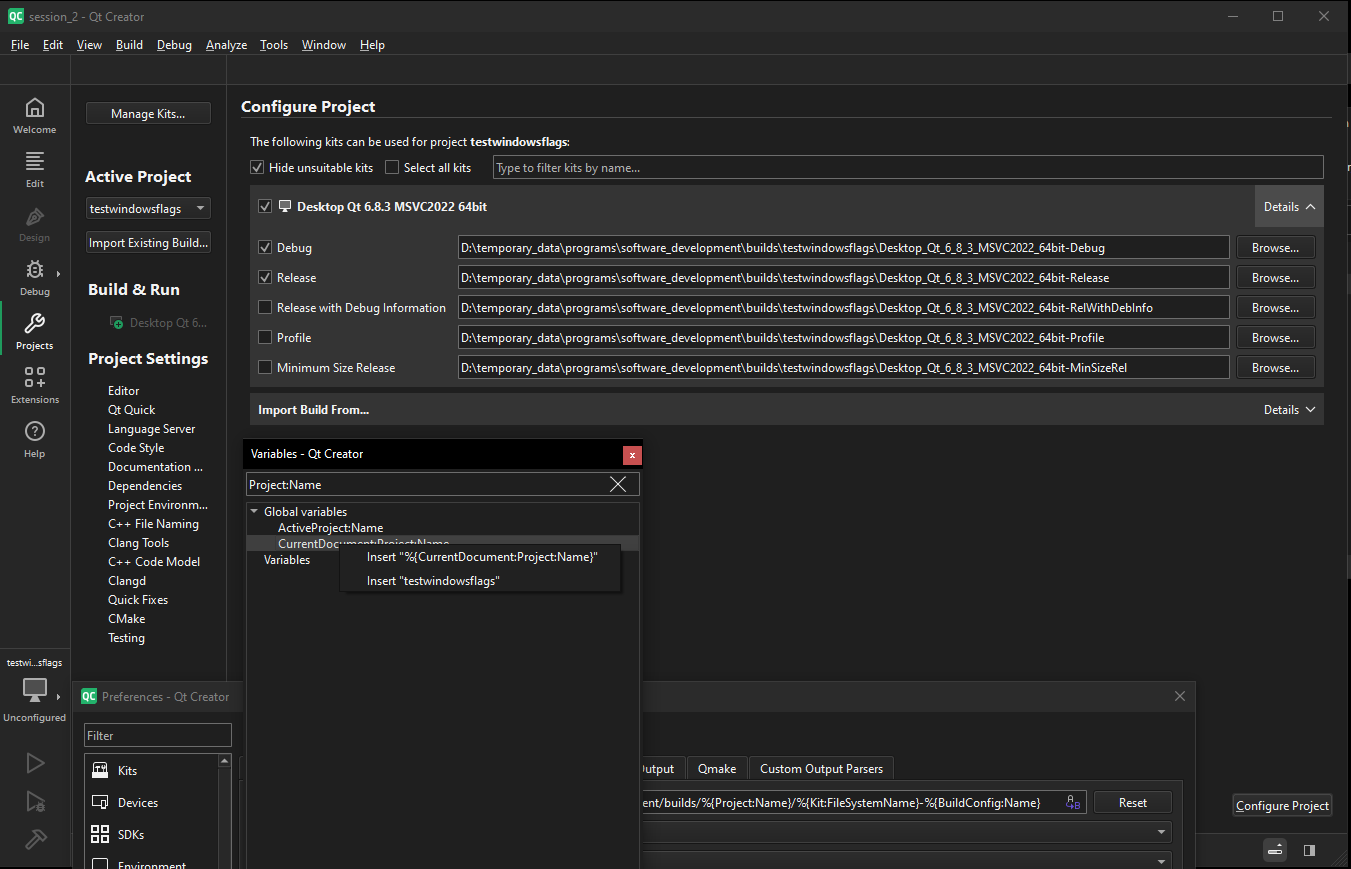Open the Extensions mode
Viewport: 1351px width, 869px height.
point(34,386)
